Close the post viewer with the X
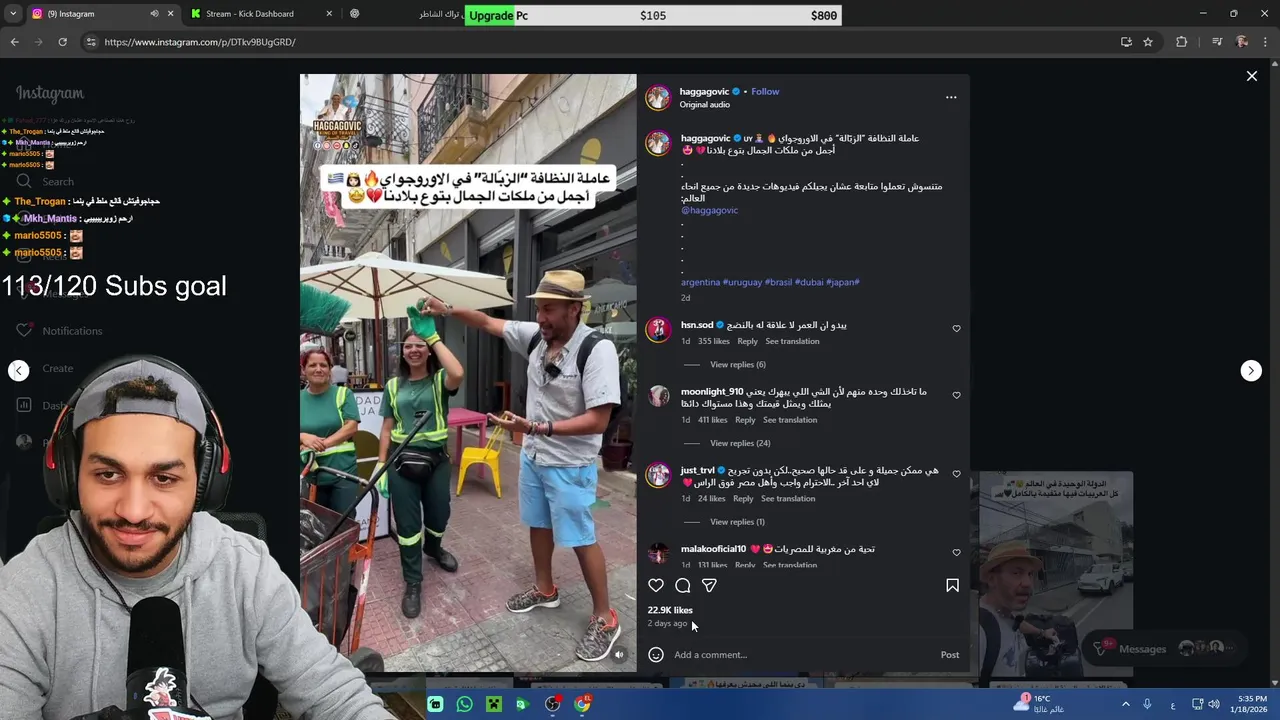 (1251, 76)
